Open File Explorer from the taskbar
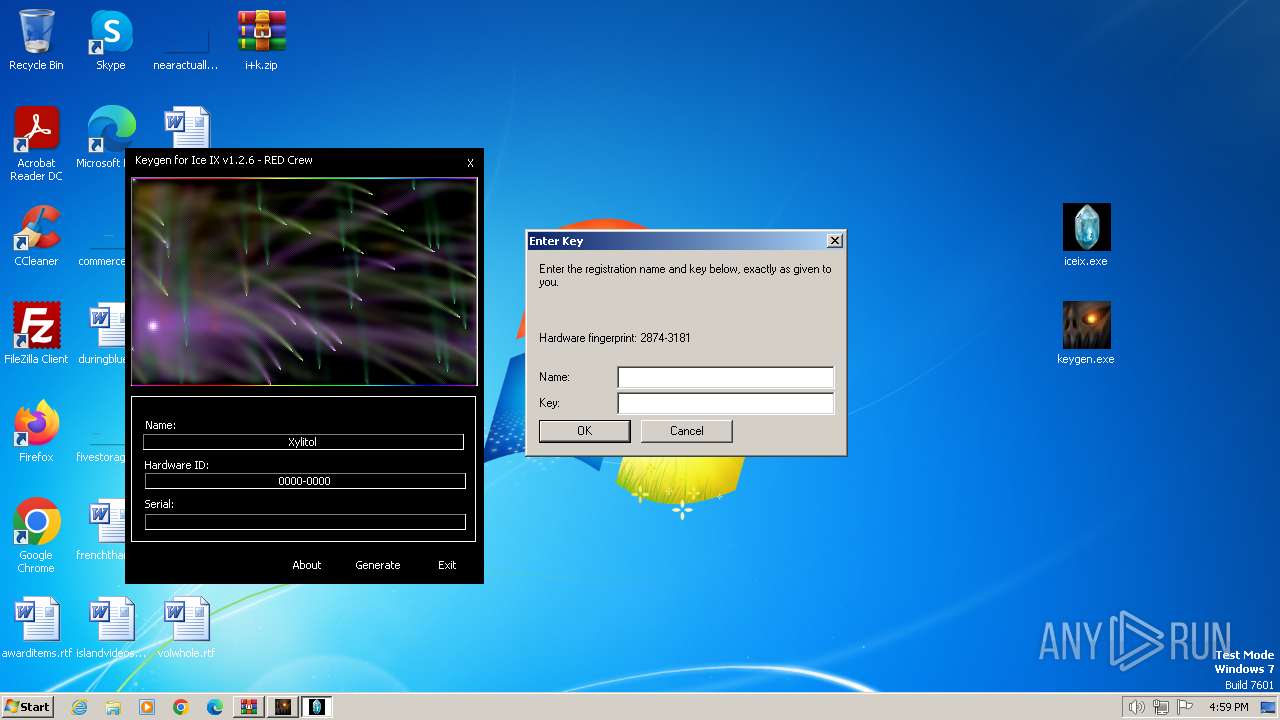 [x=113, y=707]
